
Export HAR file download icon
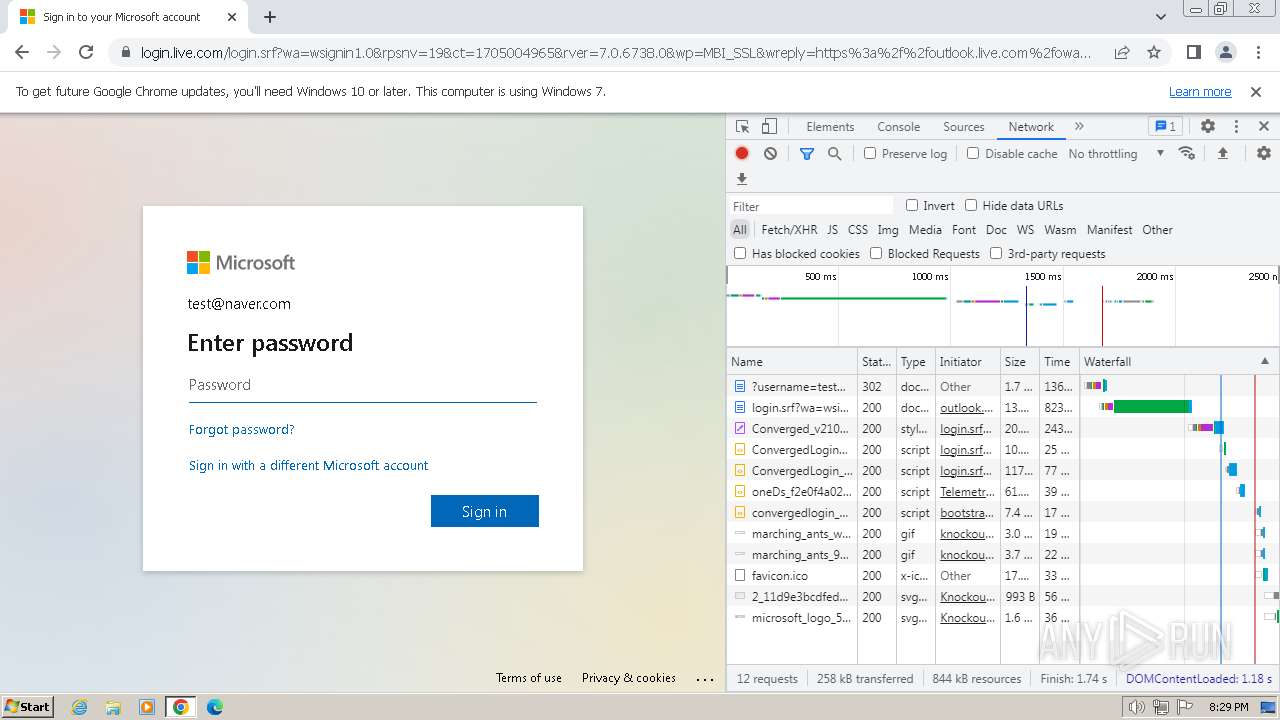[x=742, y=179]
